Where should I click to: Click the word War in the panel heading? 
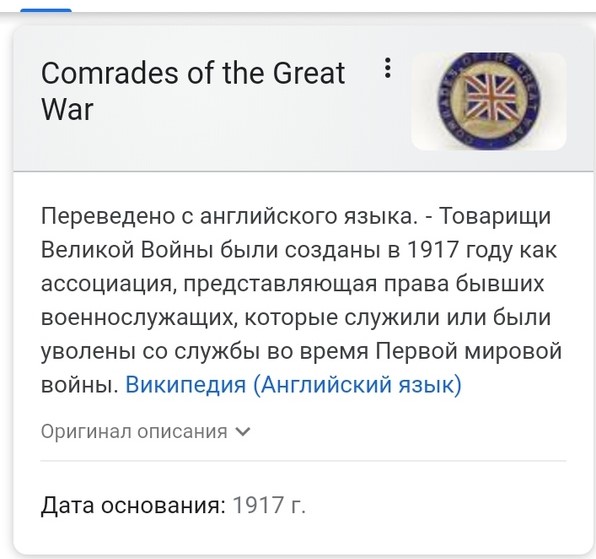coord(67,109)
